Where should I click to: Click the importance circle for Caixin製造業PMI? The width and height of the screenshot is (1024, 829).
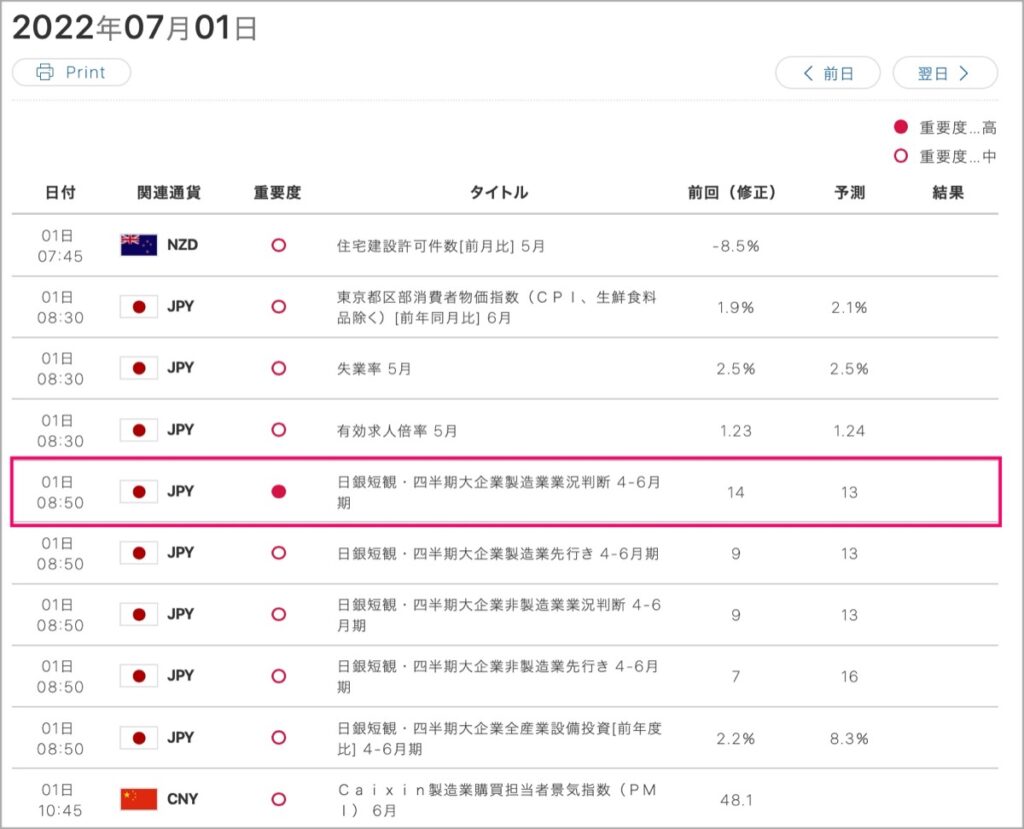tap(279, 799)
